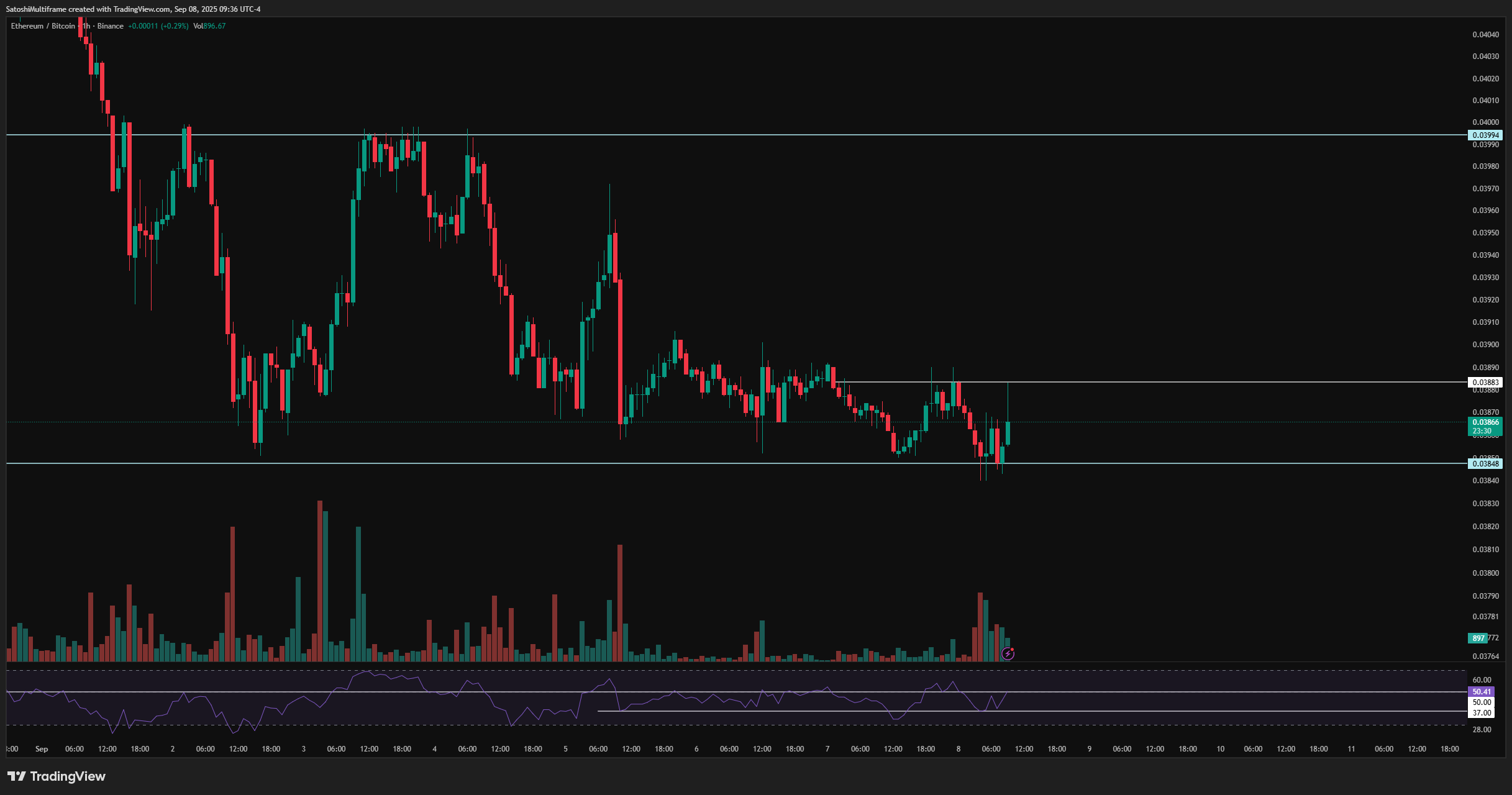The height and width of the screenshot is (795, 1512).
Task: Click the TradingView logo at the bottom
Action: [x=57, y=776]
